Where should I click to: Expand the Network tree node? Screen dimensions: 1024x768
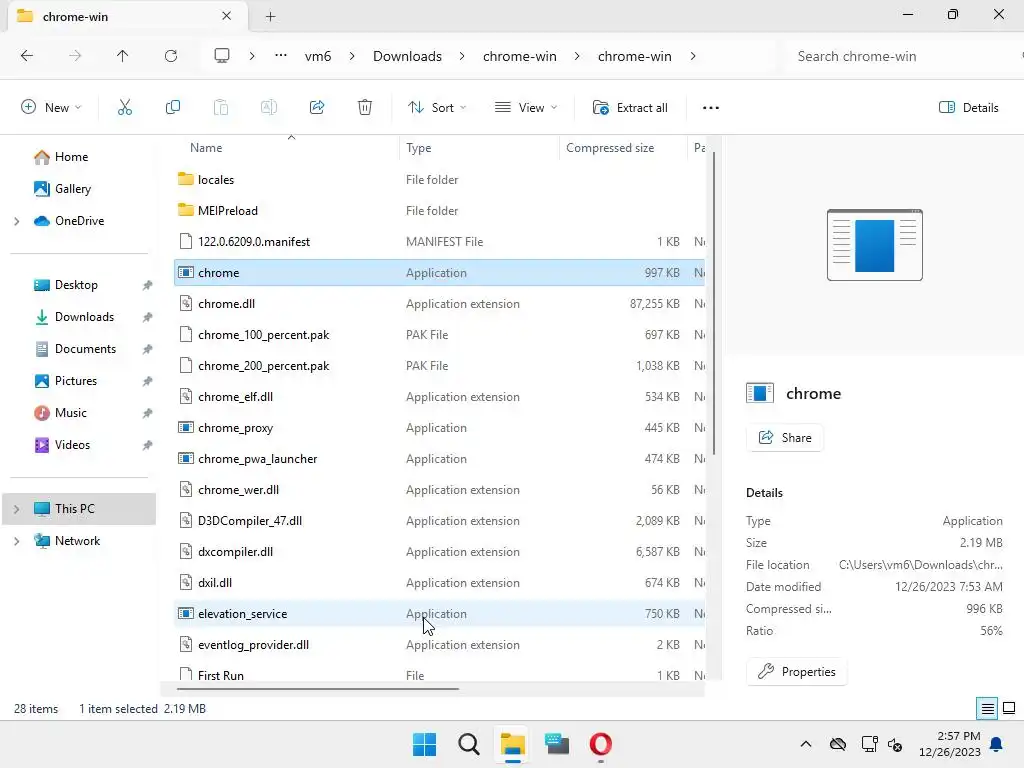point(16,541)
